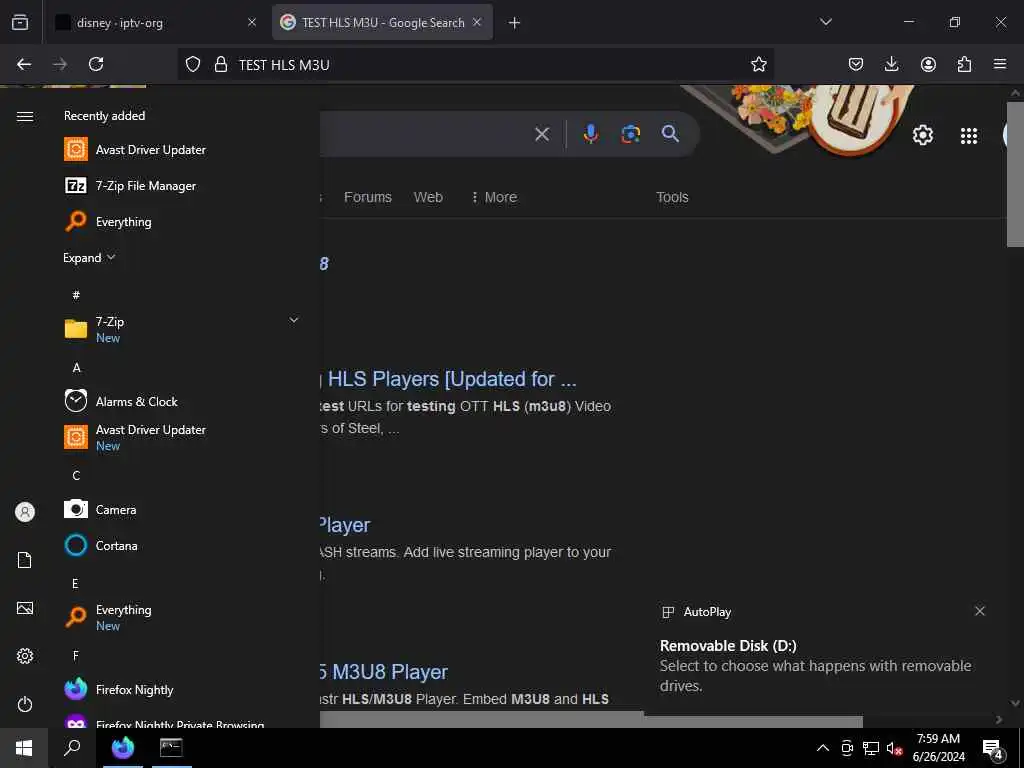Switch to Firefox Nightly in the taskbar

tap(122, 748)
